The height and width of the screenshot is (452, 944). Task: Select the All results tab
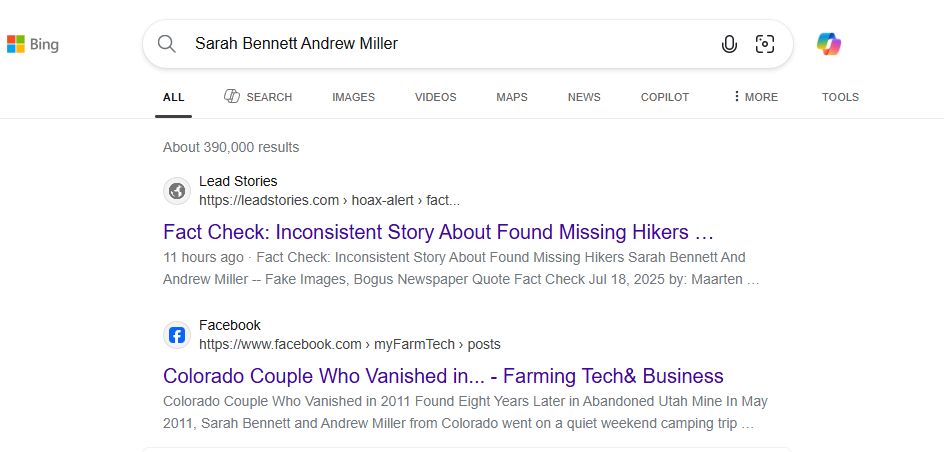[x=173, y=97]
